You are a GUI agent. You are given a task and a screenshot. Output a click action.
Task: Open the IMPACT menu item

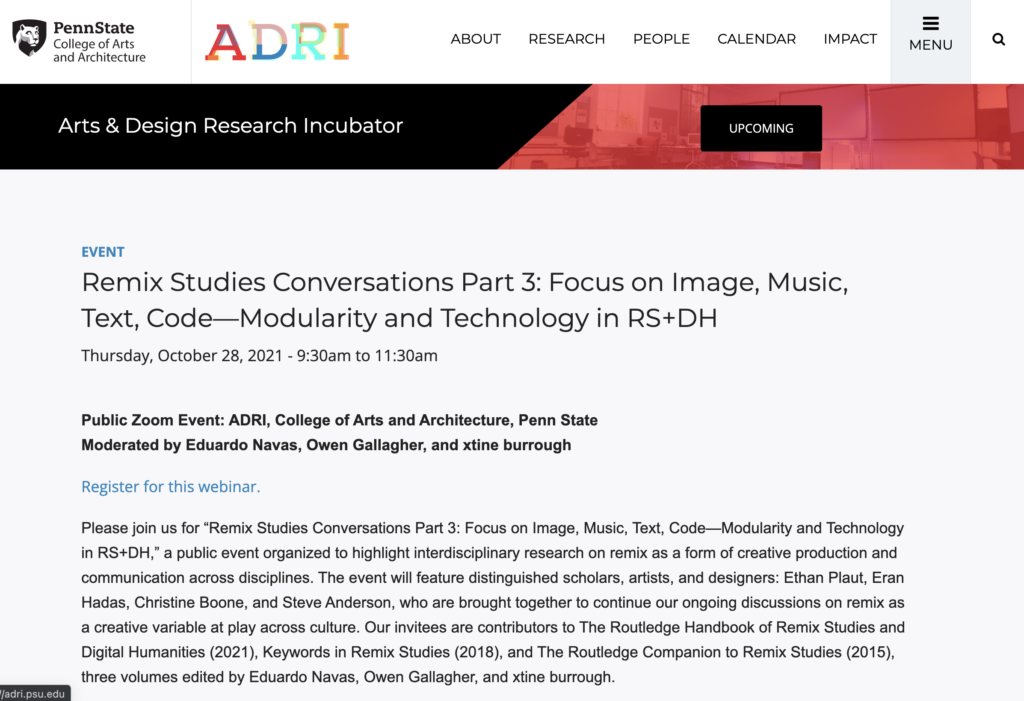coord(850,39)
